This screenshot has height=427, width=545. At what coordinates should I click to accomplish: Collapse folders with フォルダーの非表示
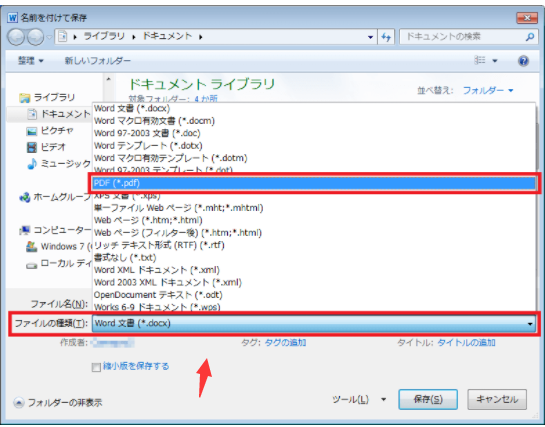(x=58, y=403)
